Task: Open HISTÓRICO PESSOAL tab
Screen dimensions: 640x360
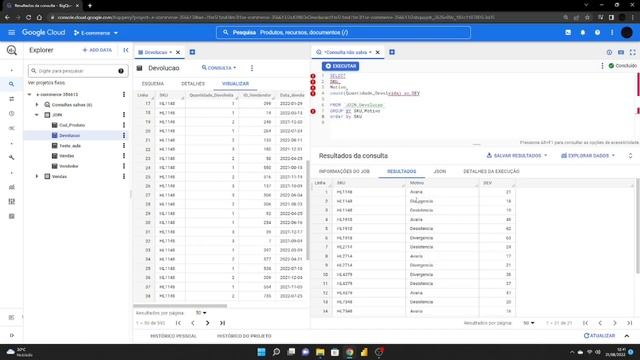Action: [x=173, y=336]
